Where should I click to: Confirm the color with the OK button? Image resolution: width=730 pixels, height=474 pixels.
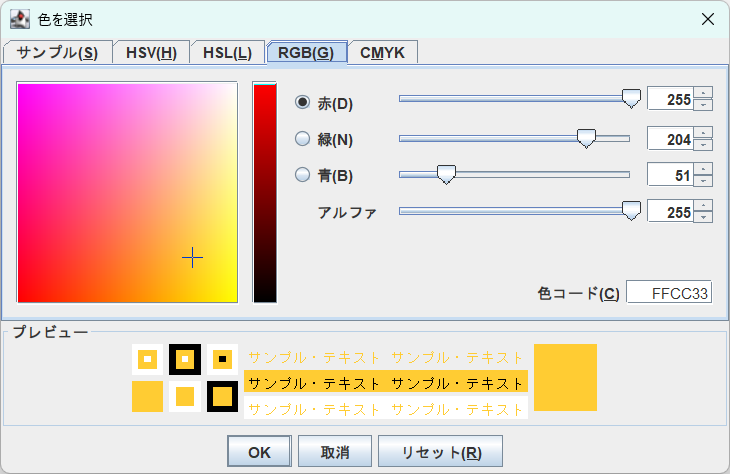[x=259, y=451]
